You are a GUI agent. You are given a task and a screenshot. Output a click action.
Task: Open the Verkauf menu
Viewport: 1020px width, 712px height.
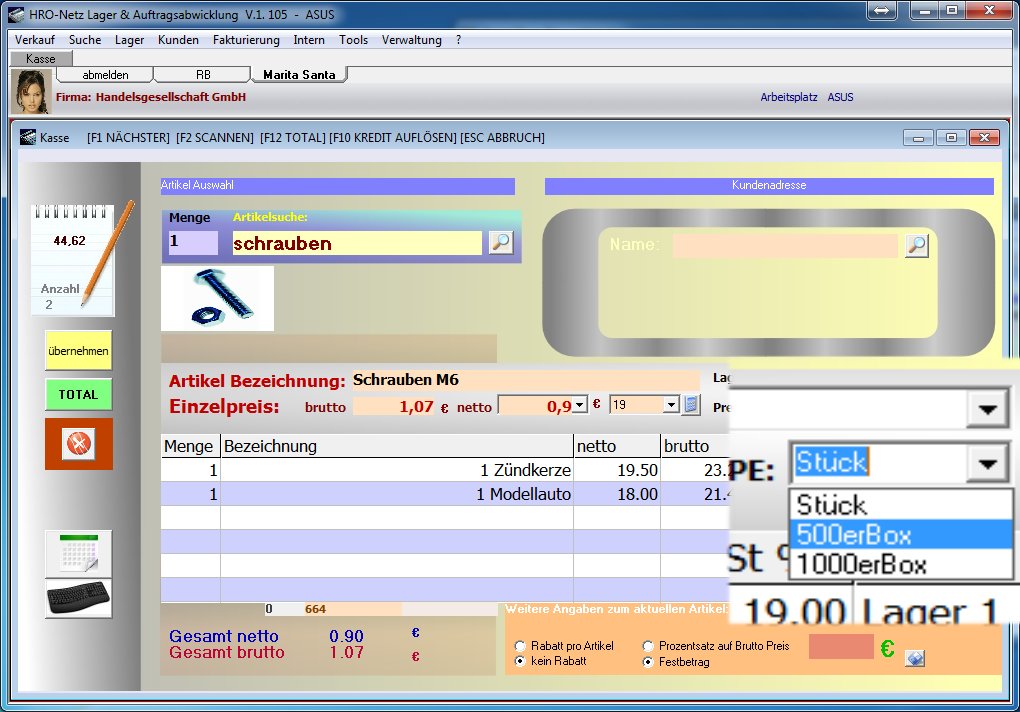(34, 40)
